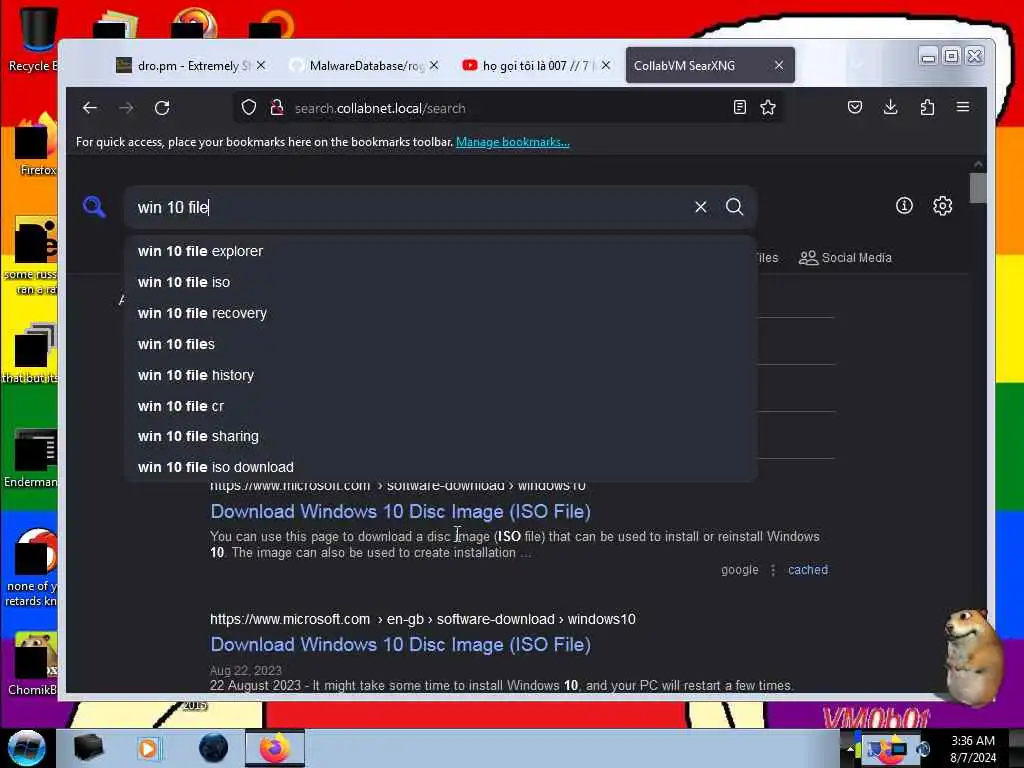Viewport: 1024px width, 768px height.
Task: Click the taskbar clock showing 3:36 AM
Action: tap(973, 748)
